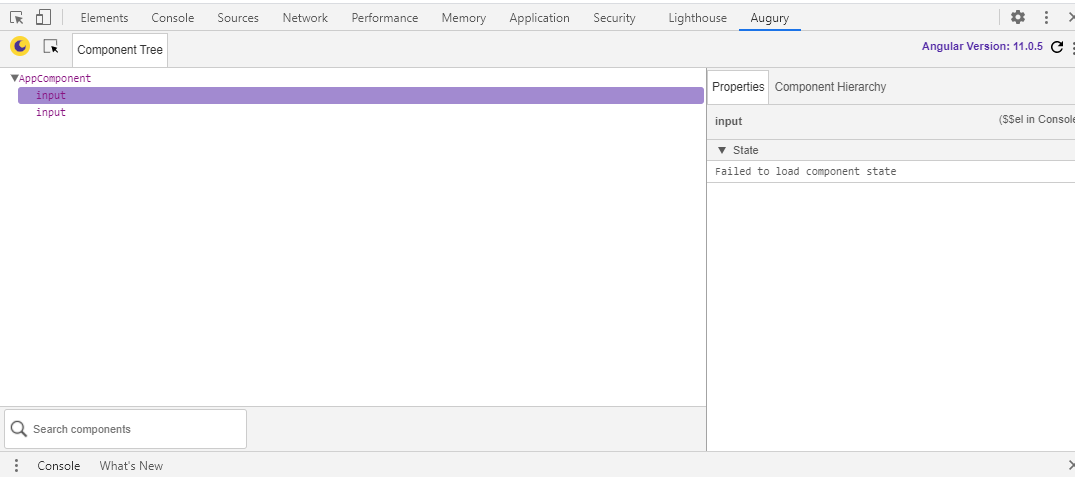
Task: Click the DevTools inspect element picker
Action: [17, 17]
